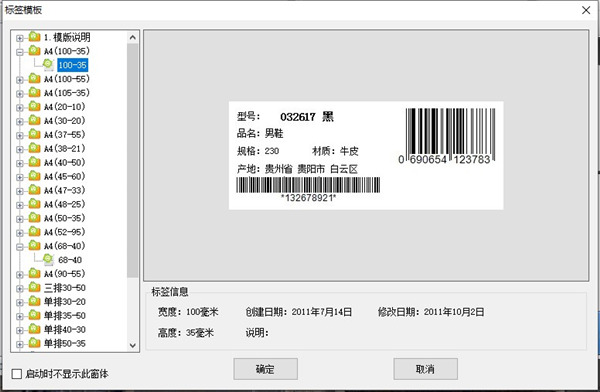The height and width of the screenshot is (392, 600).
Task: Click the folder icon of A4(68-40)
Action: click(x=34, y=245)
